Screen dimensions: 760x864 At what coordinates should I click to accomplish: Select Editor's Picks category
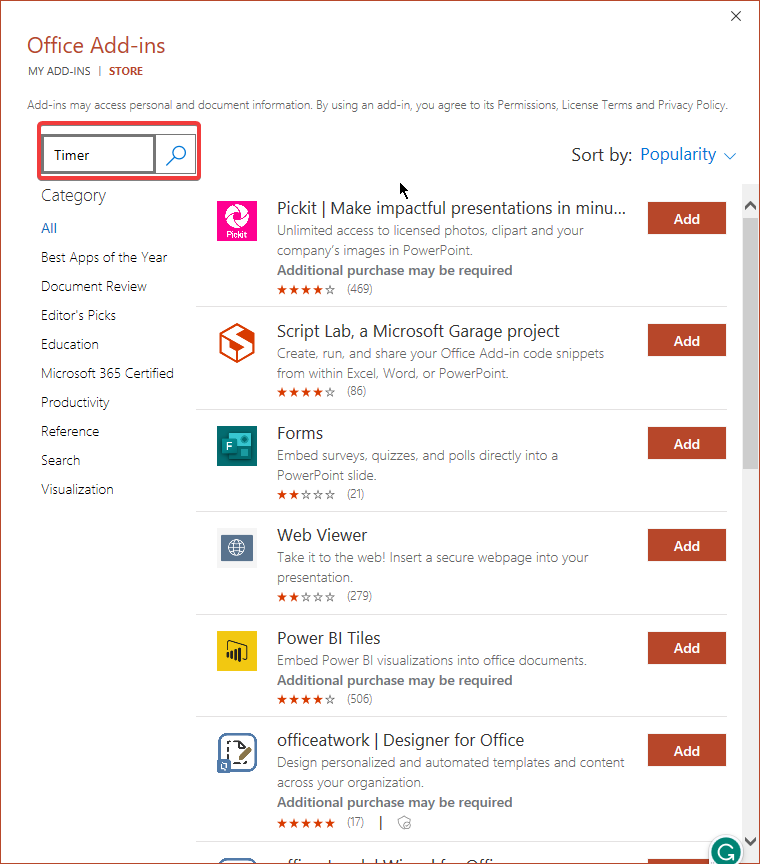point(78,315)
